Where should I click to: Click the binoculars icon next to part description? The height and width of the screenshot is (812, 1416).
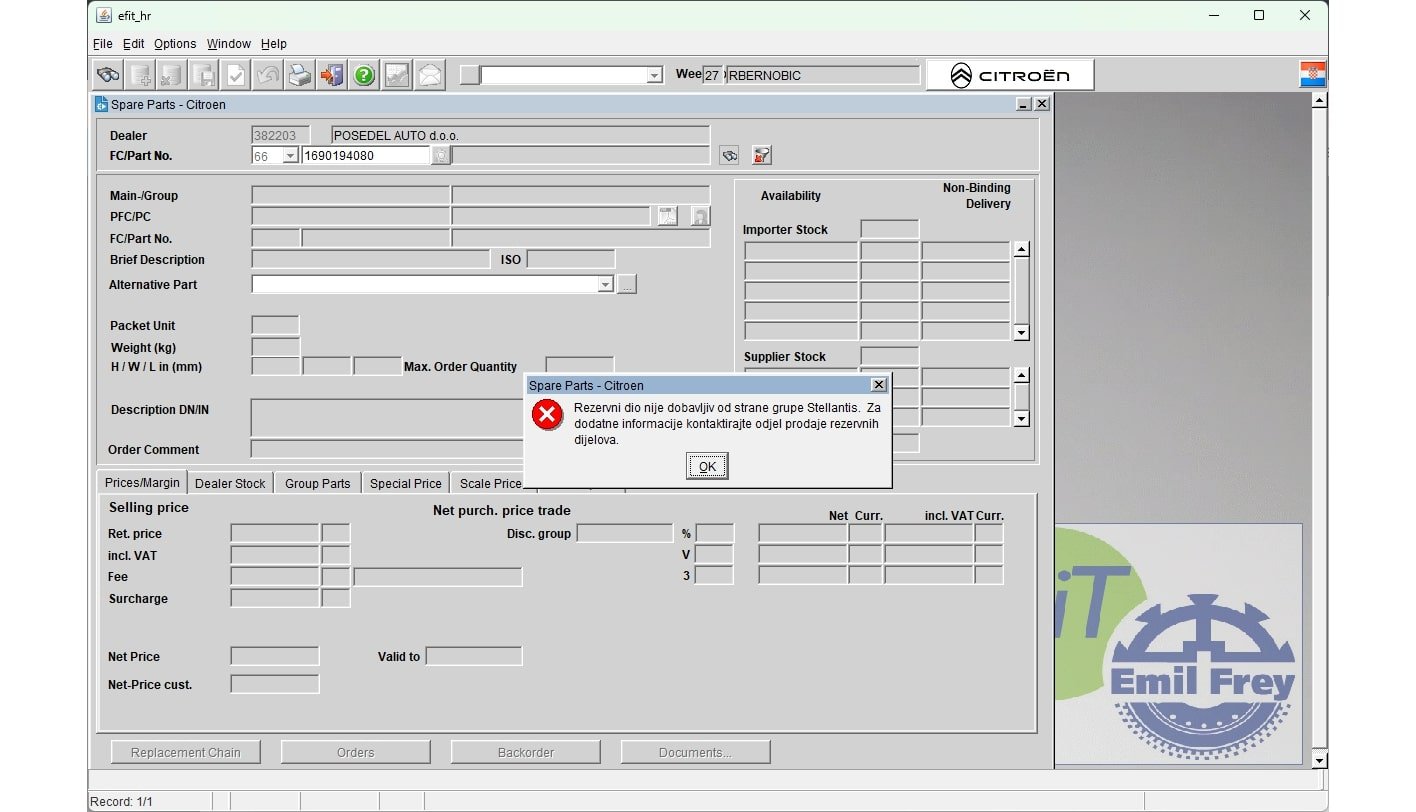click(730, 155)
